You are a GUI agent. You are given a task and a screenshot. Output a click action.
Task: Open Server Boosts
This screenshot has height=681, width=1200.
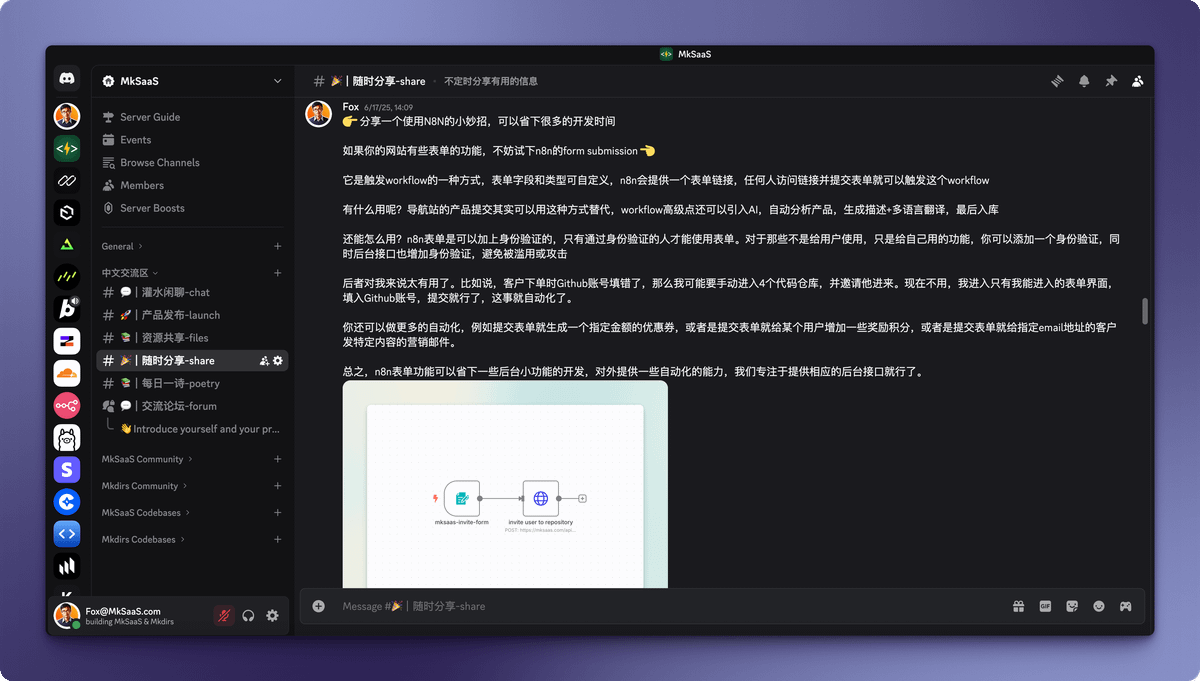pyautogui.click(x=192, y=208)
